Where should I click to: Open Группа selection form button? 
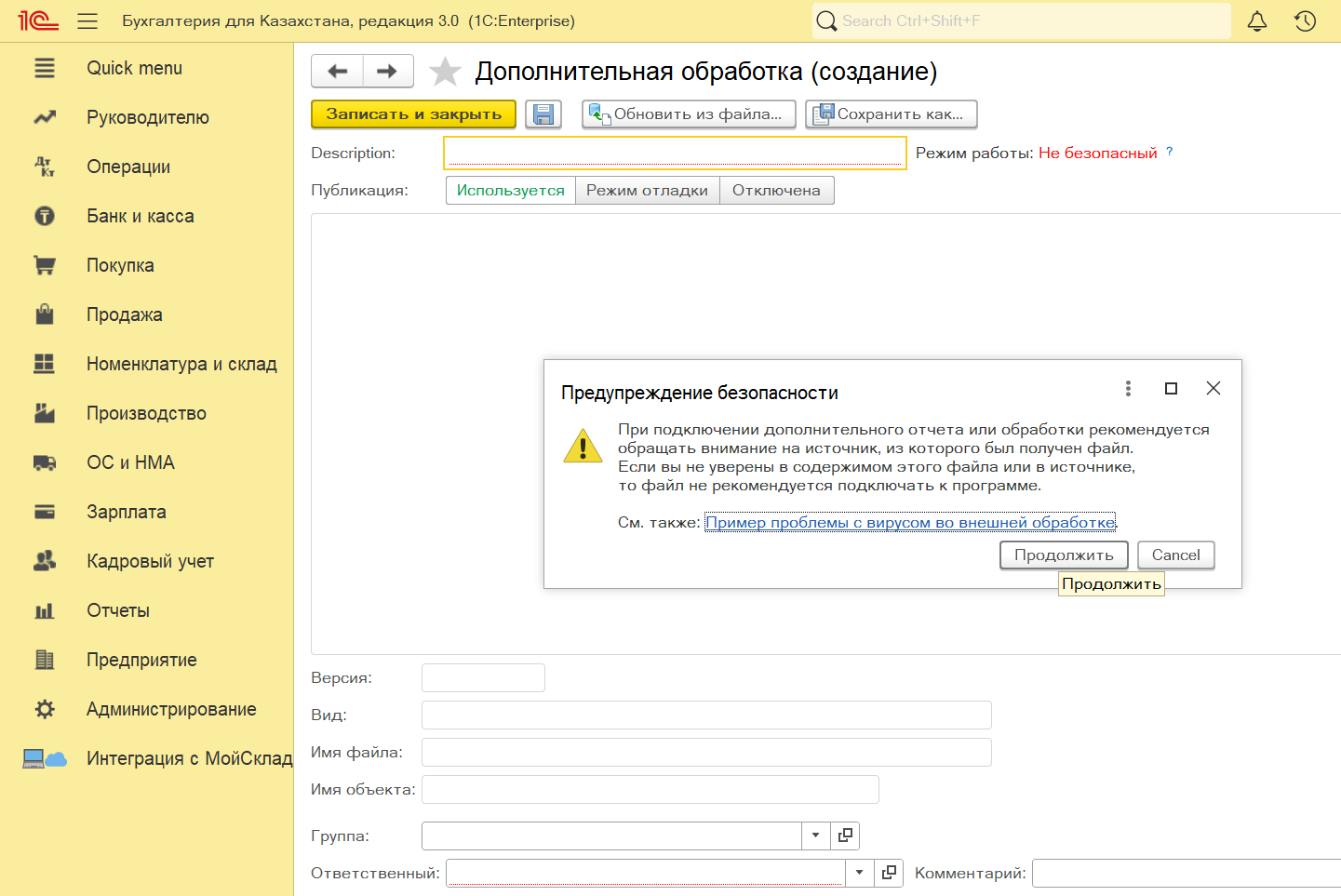[845, 836]
